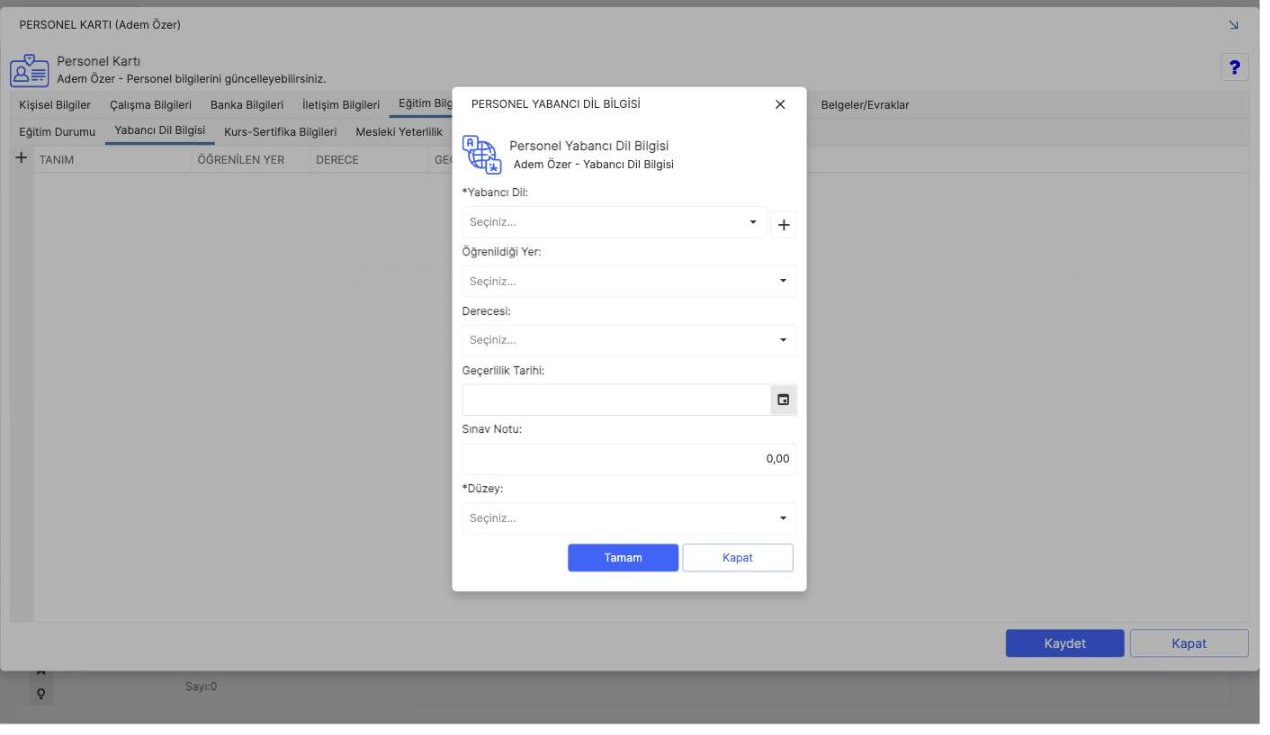1270x735 pixels.
Task: Expand the Yabancı Dil dropdown
Action: click(614, 222)
